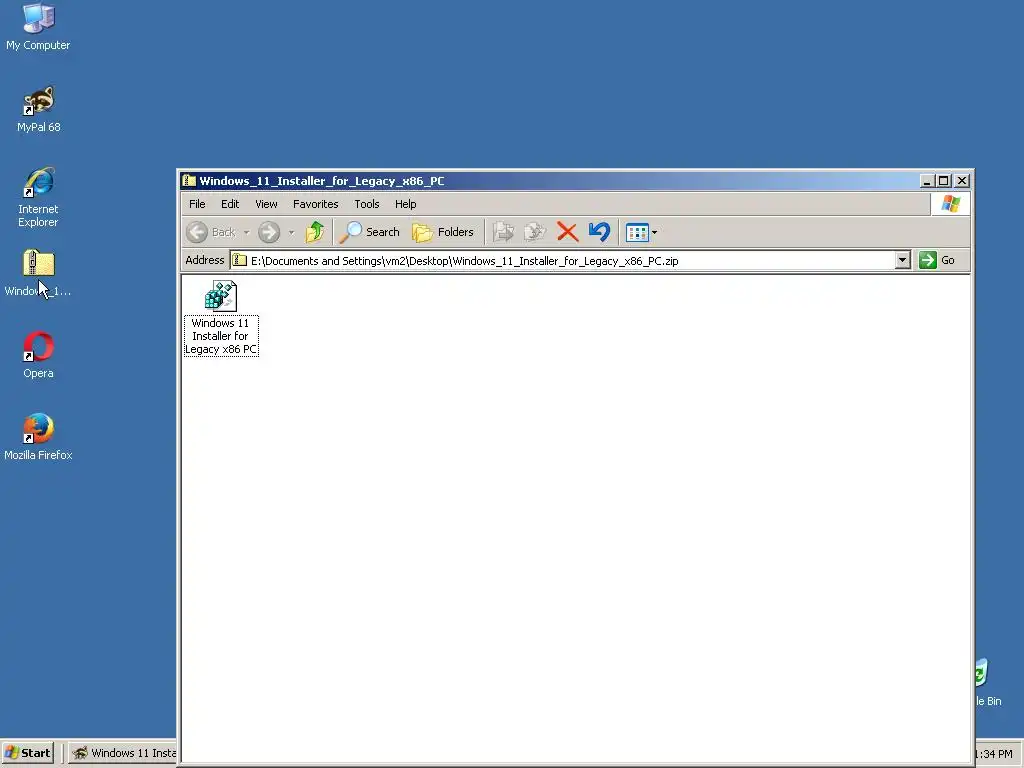This screenshot has height=768, width=1024.
Task: Select the Windows_1... zip desktop icon
Action: tap(38, 273)
